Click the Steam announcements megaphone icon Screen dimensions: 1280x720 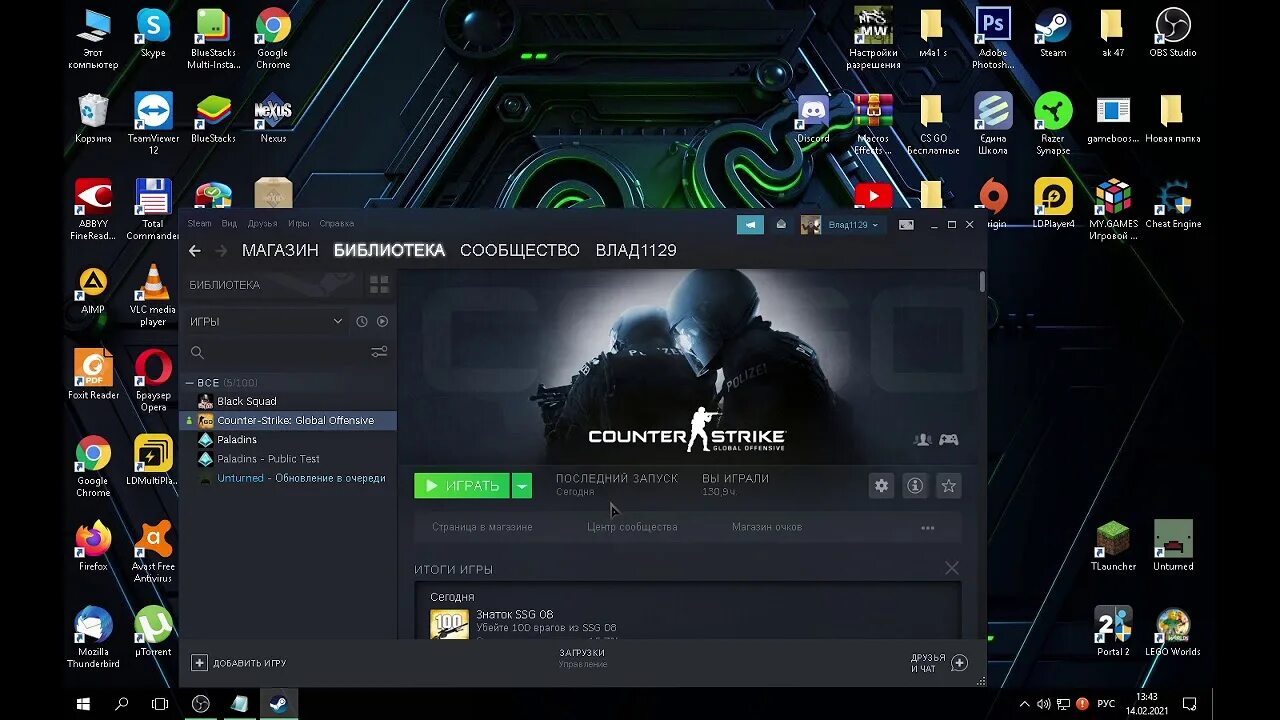[750, 225]
